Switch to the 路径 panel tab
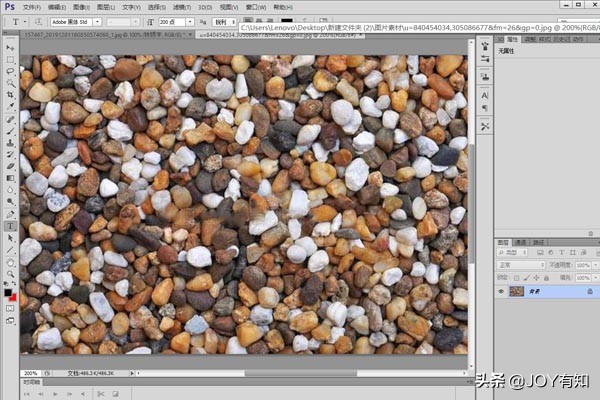600x400 pixels. pos(538,242)
